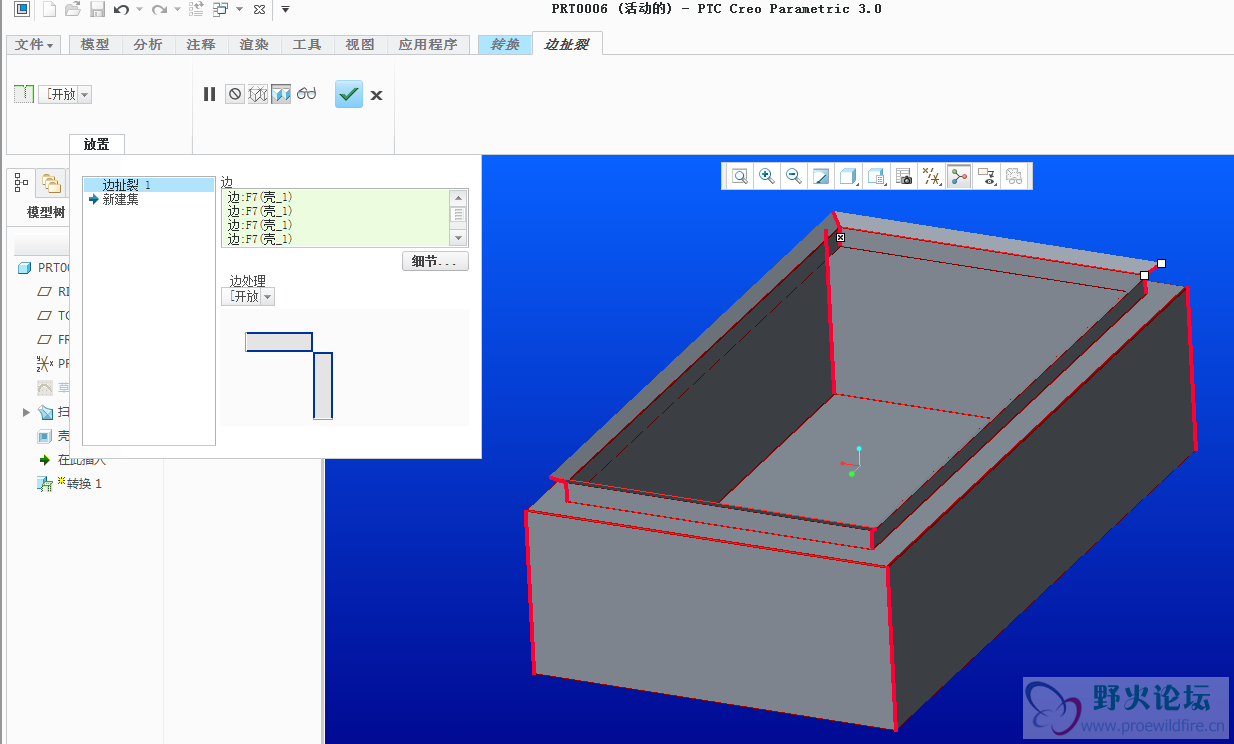Click the new file icon
This screenshot has height=744, width=1234.
point(49,9)
